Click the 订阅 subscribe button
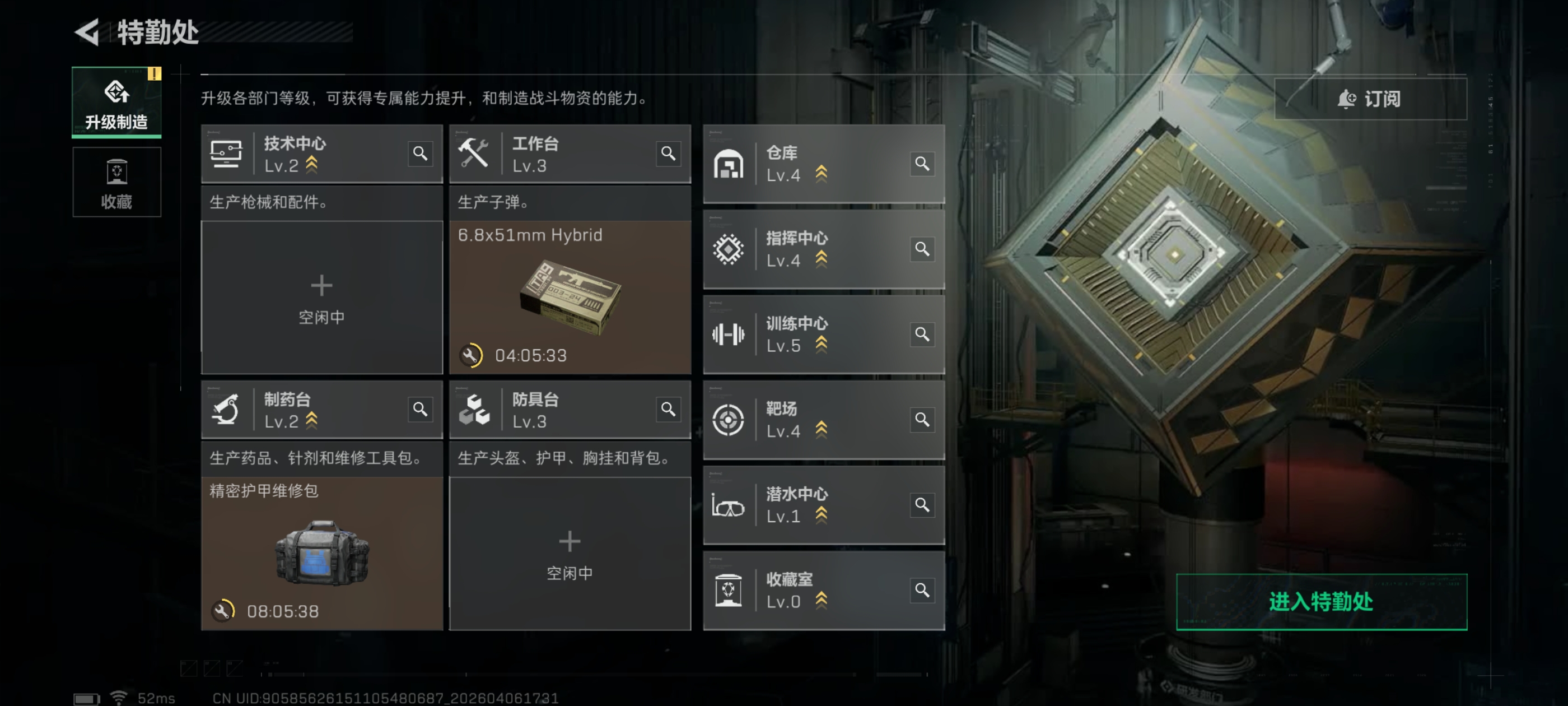 point(1370,99)
